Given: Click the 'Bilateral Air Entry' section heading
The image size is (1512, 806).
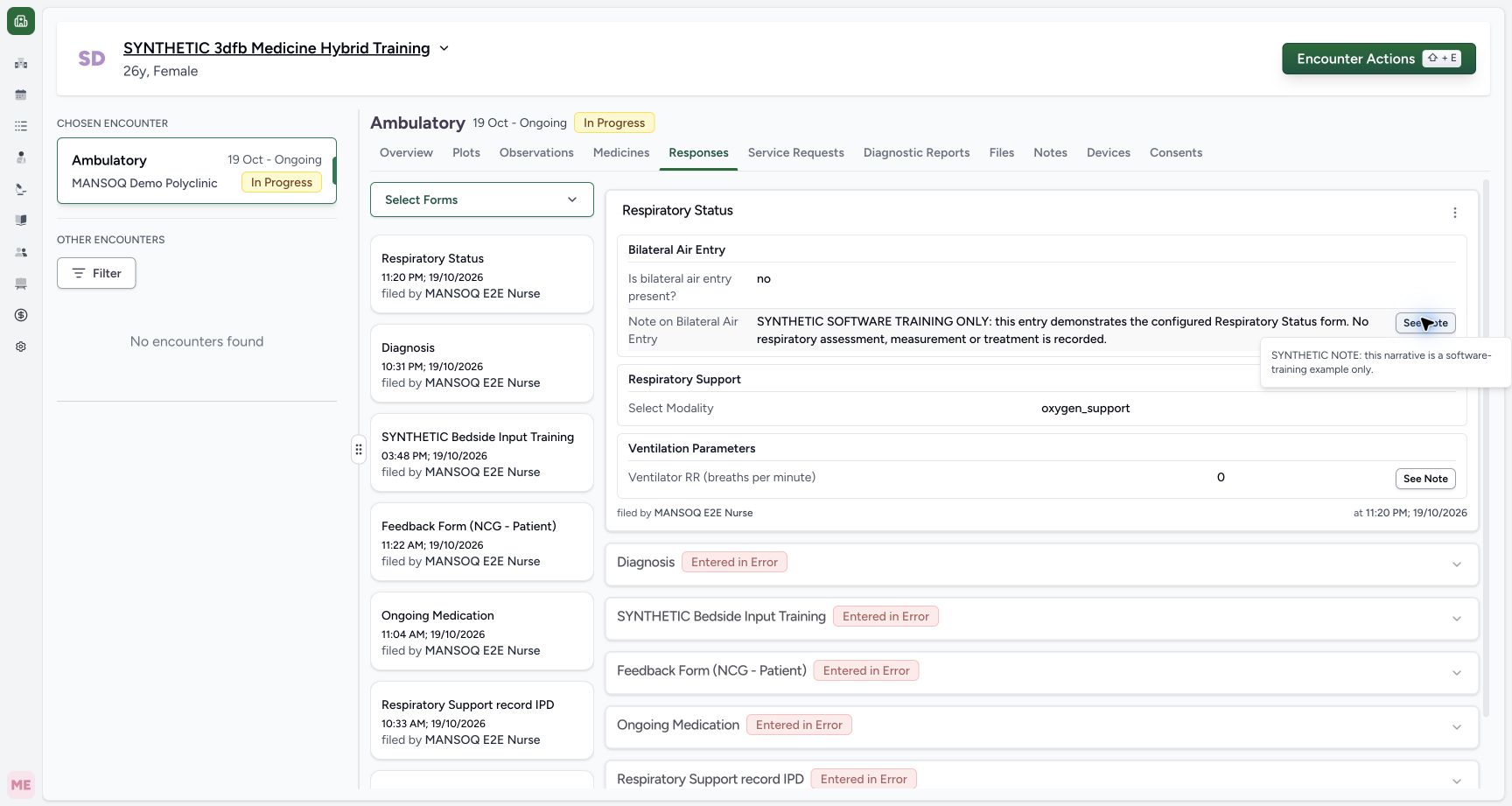Looking at the screenshot, I should (x=676, y=249).
